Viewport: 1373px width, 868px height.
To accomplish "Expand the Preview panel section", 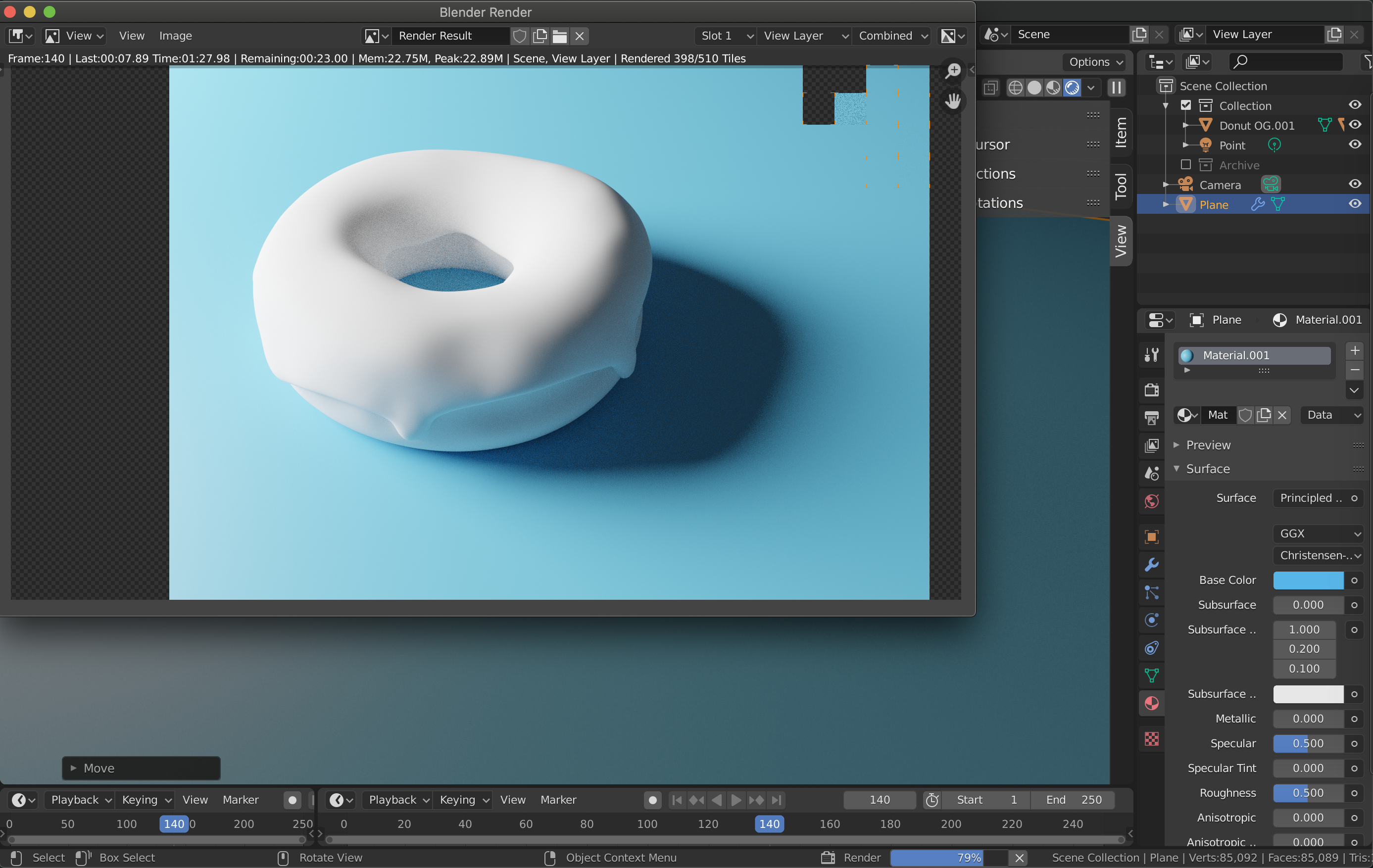I will (1208, 445).
